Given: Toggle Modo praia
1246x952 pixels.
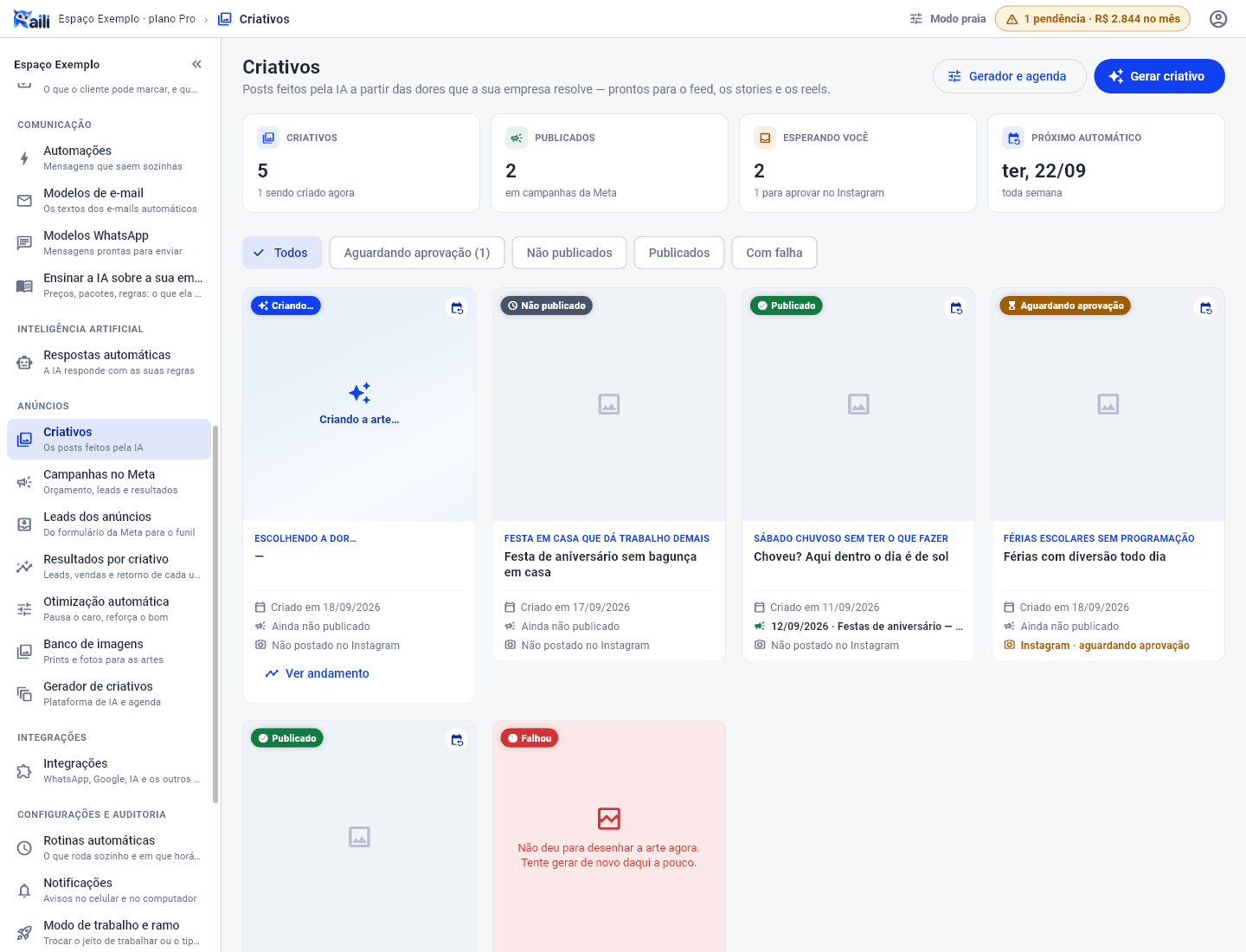Looking at the screenshot, I should (x=947, y=19).
